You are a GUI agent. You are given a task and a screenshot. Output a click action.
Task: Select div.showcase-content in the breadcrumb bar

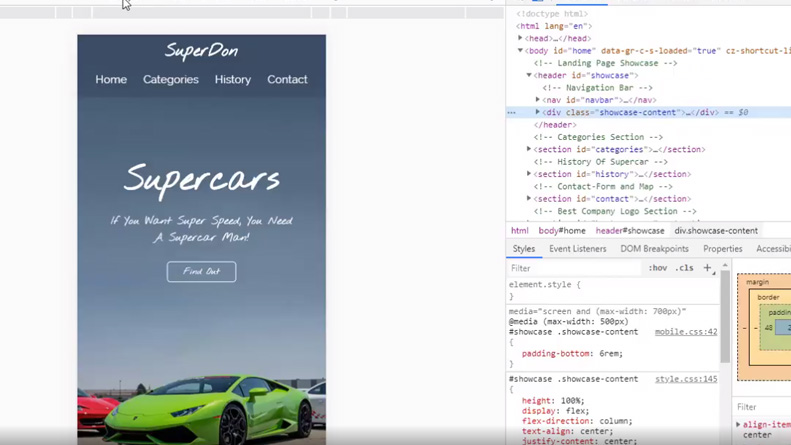coord(716,231)
